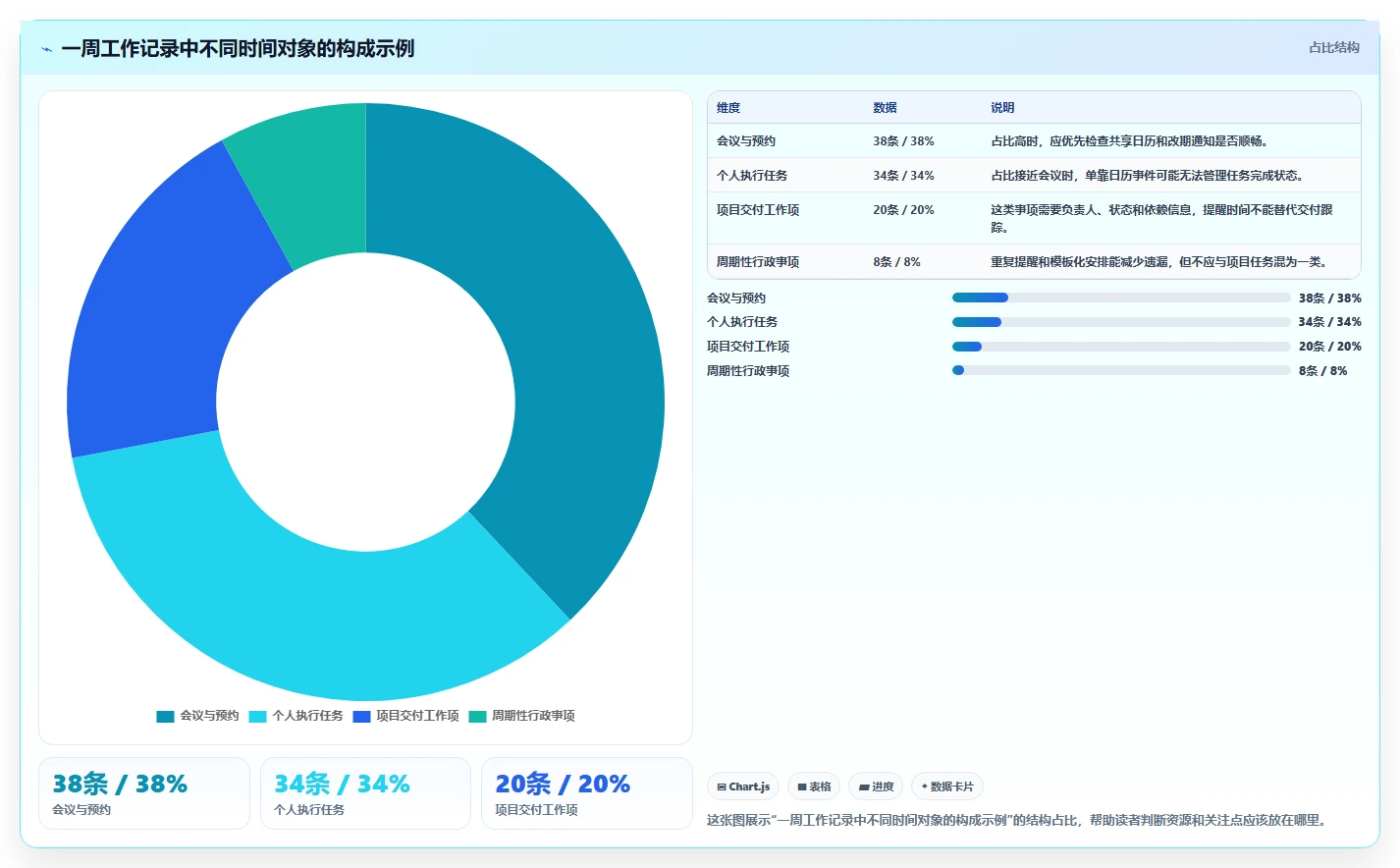The height and width of the screenshot is (868, 1400).
Task: Open the 38条 / 38% stat card
Action: pos(144,793)
